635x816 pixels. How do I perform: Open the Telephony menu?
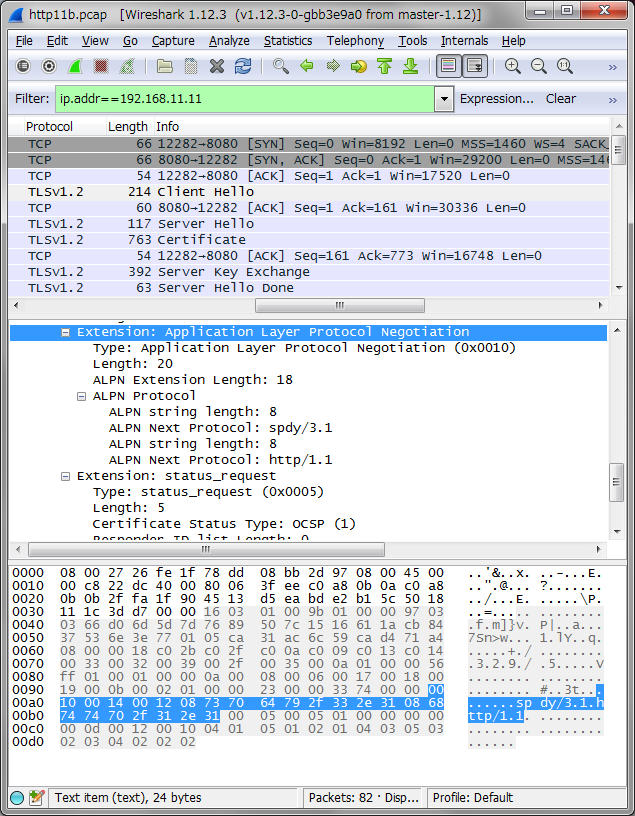pyautogui.click(x=355, y=41)
